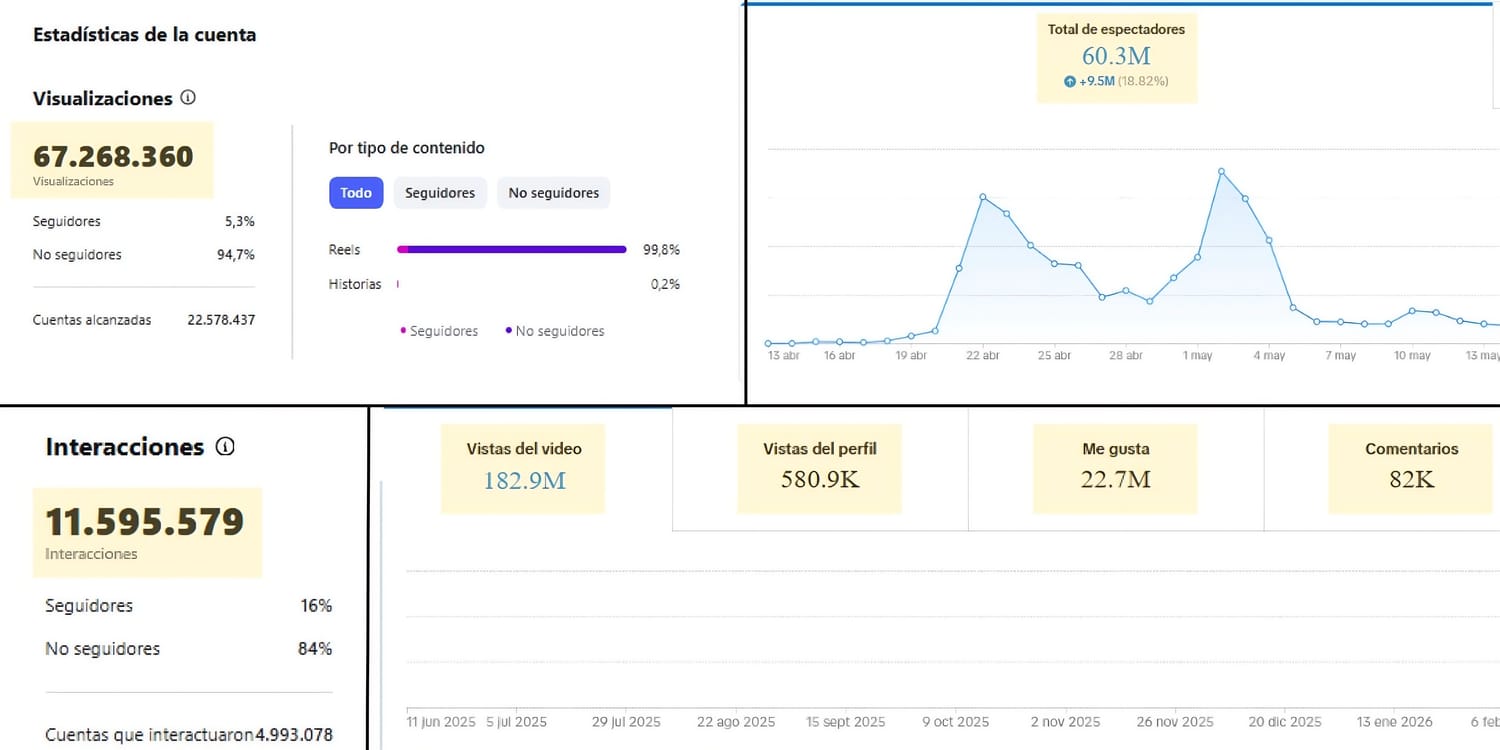This screenshot has width=1500, height=750.
Task: Click the Historias 0,2% figure
Action: (665, 284)
